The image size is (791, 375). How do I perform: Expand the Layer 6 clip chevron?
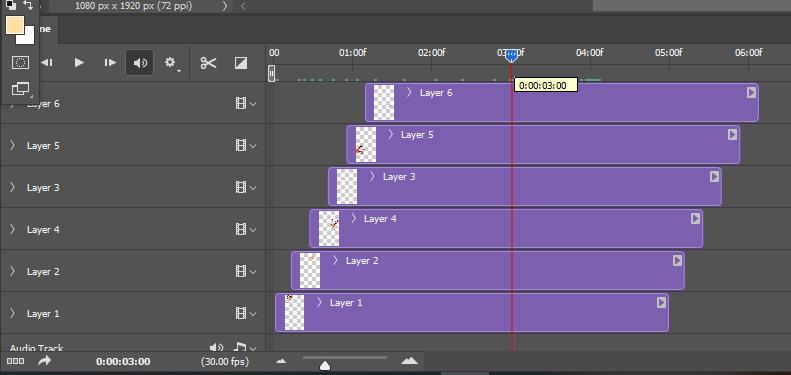(x=409, y=92)
